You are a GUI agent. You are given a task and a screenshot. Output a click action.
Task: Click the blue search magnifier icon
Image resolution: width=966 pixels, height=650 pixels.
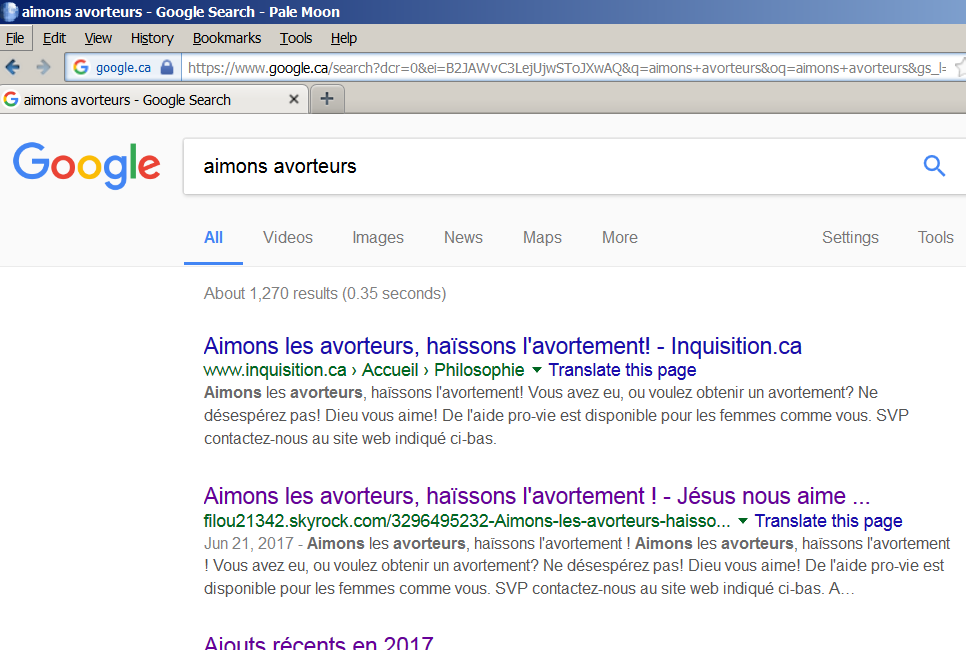coord(933,166)
